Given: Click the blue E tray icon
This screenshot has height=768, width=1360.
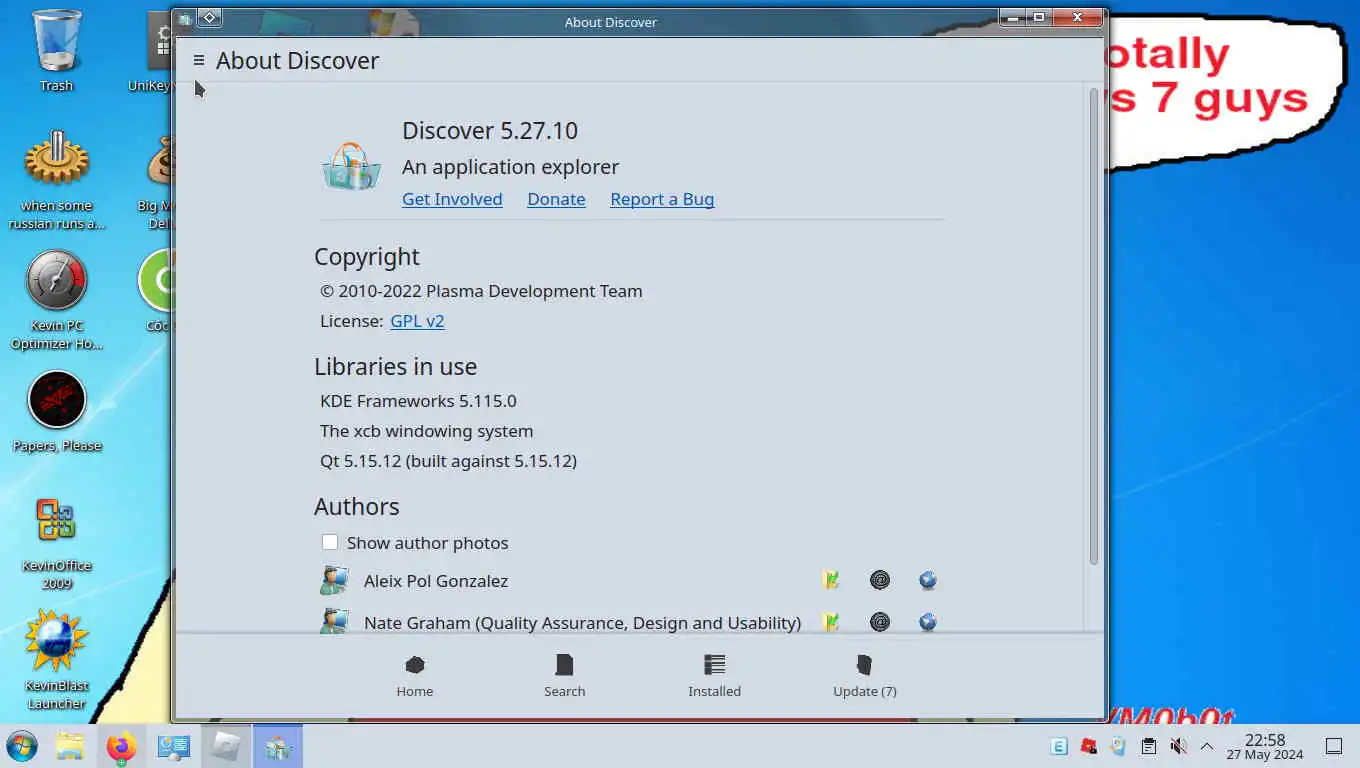Looking at the screenshot, I should click(x=1058, y=746).
